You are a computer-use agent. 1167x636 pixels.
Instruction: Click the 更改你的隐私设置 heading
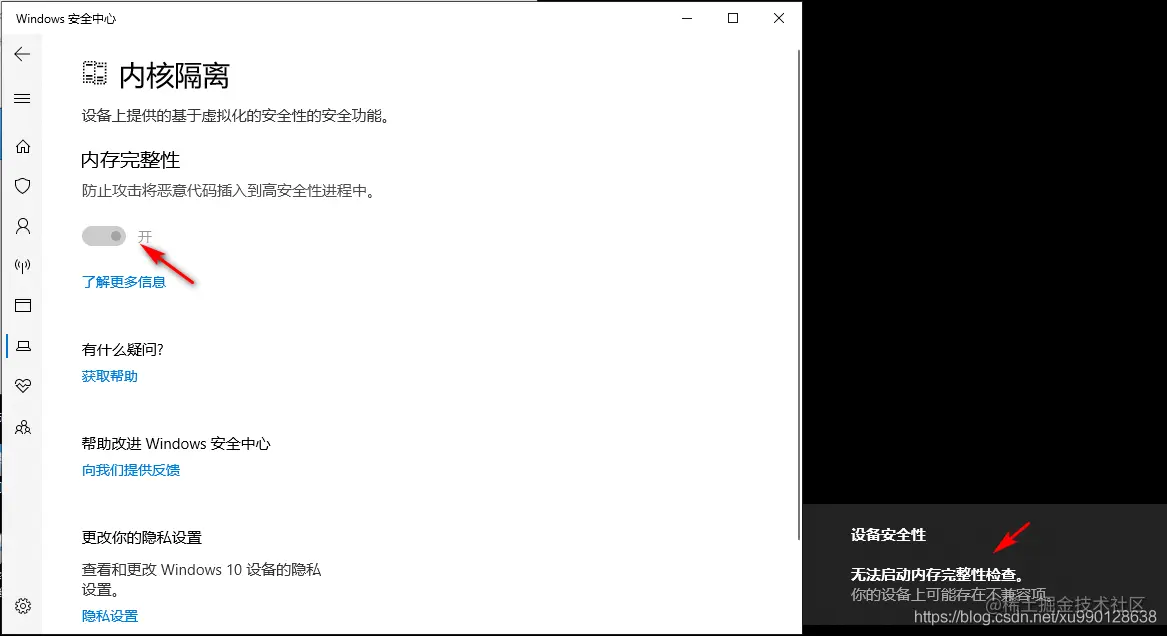coord(141,538)
